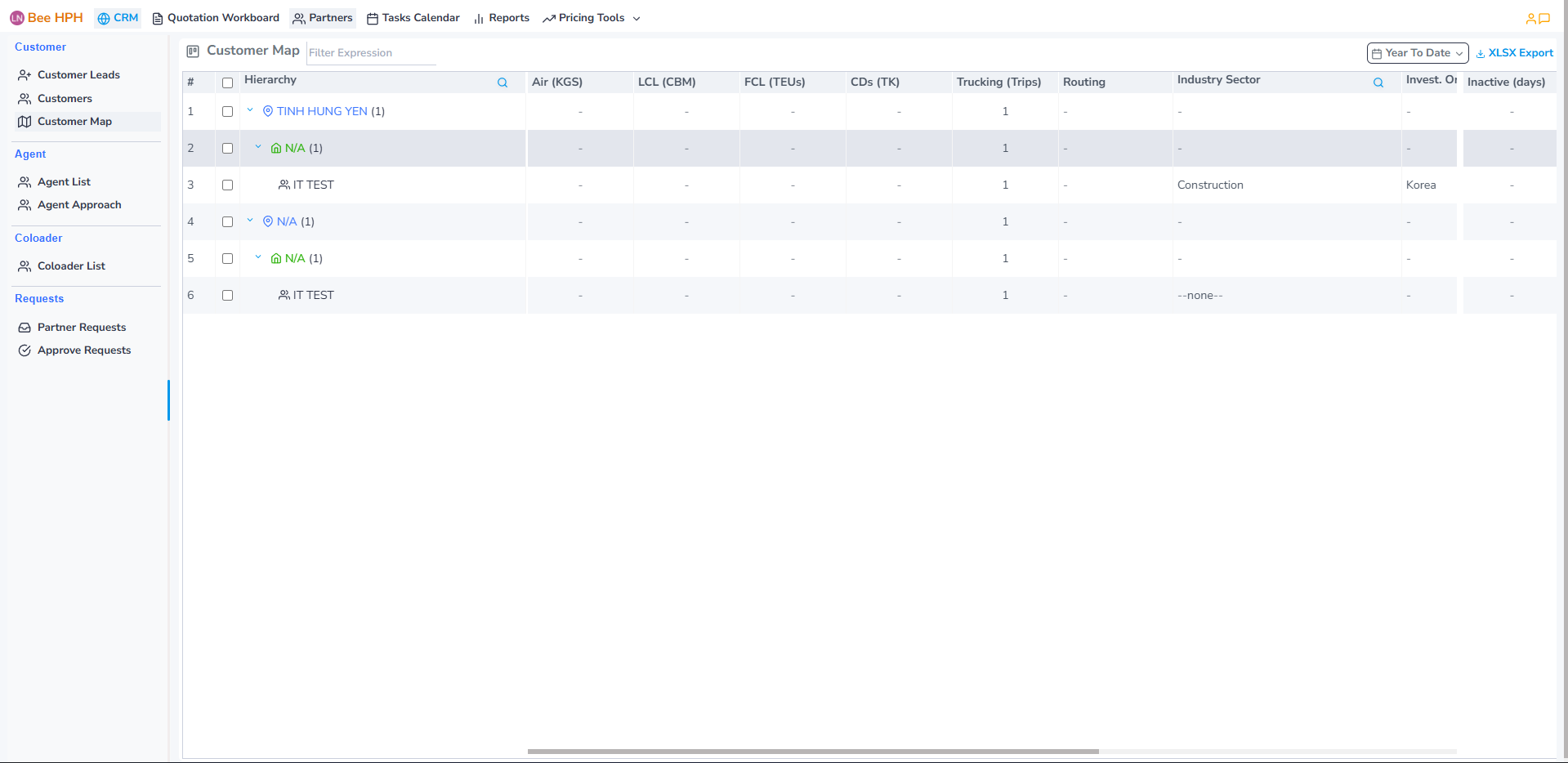Click the Industry Sector search icon
The height and width of the screenshot is (763, 1568).
tap(1378, 83)
